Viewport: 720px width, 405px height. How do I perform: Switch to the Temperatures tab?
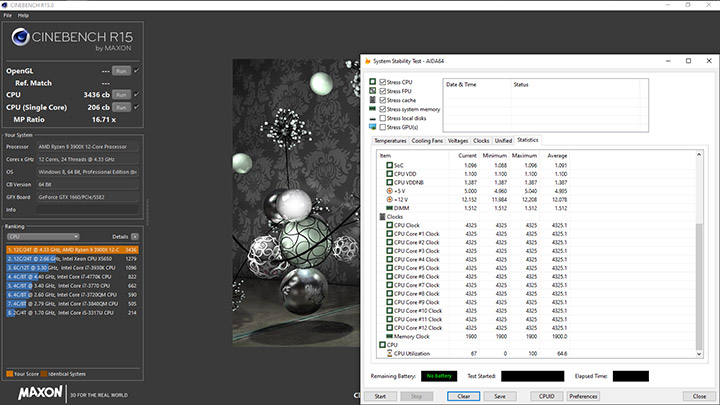tap(390, 141)
